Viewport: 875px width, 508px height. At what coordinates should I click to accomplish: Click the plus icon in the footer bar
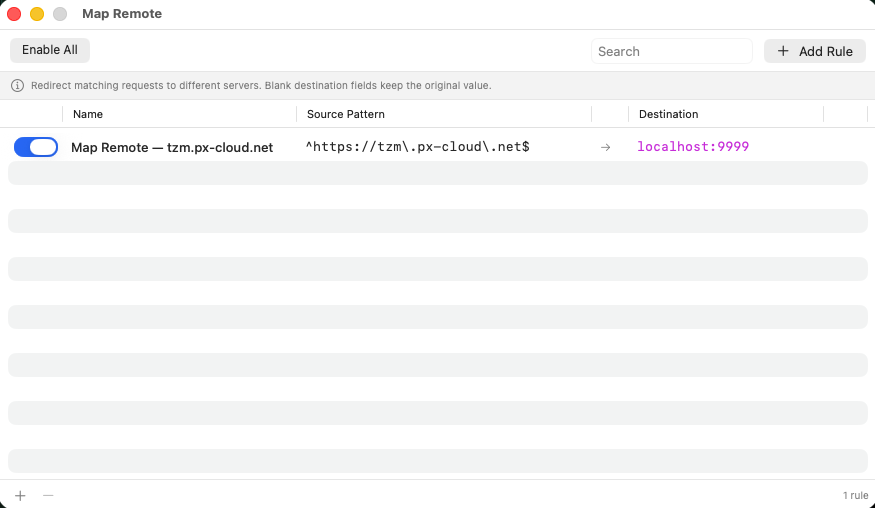[20, 495]
